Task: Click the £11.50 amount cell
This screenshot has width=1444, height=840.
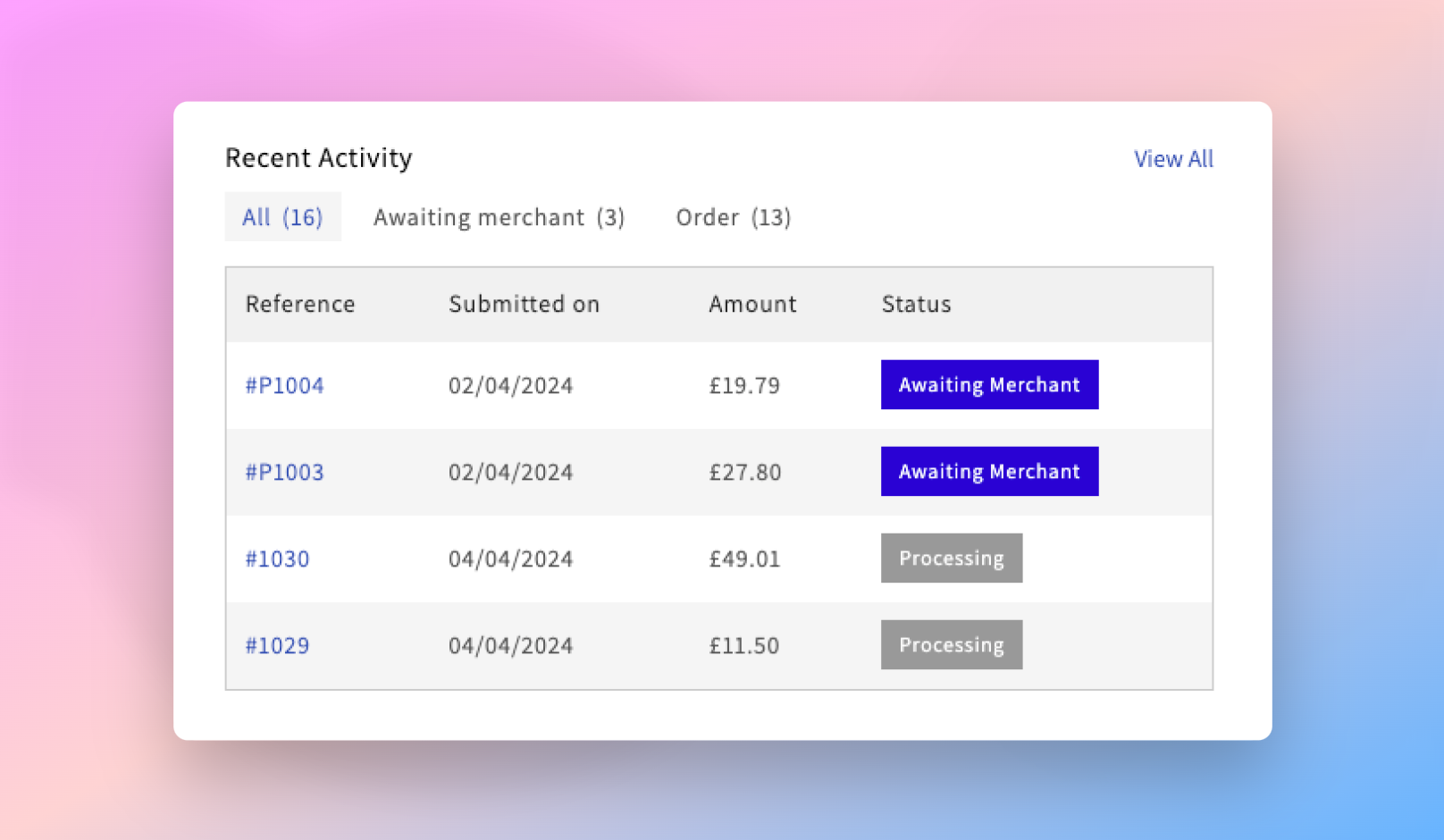Action: (x=743, y=645)
